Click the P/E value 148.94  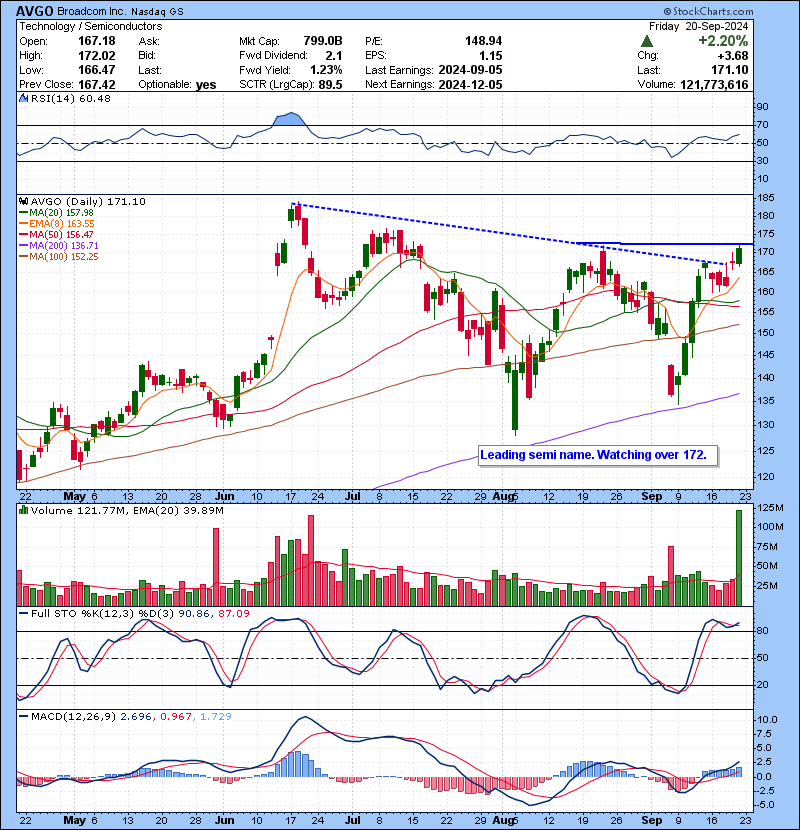pyautogui.click(x=483, y=41)
